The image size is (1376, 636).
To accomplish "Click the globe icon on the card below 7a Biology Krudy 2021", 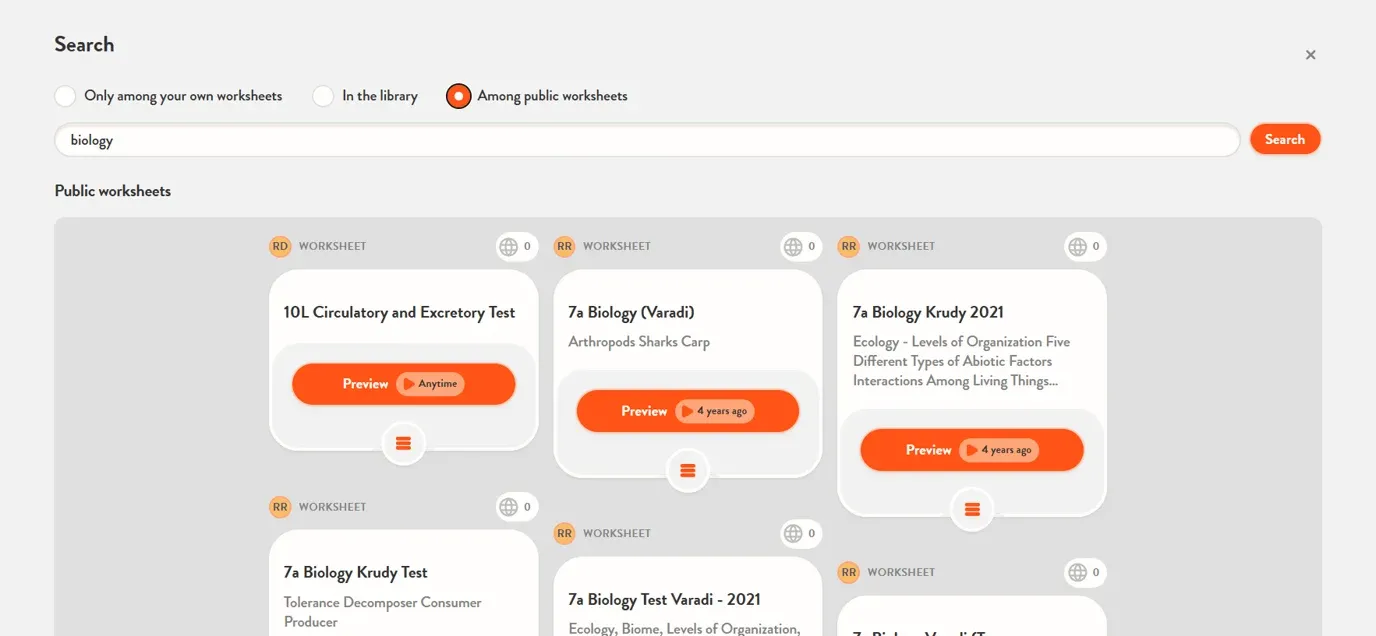I will (x=1077, y=573).
